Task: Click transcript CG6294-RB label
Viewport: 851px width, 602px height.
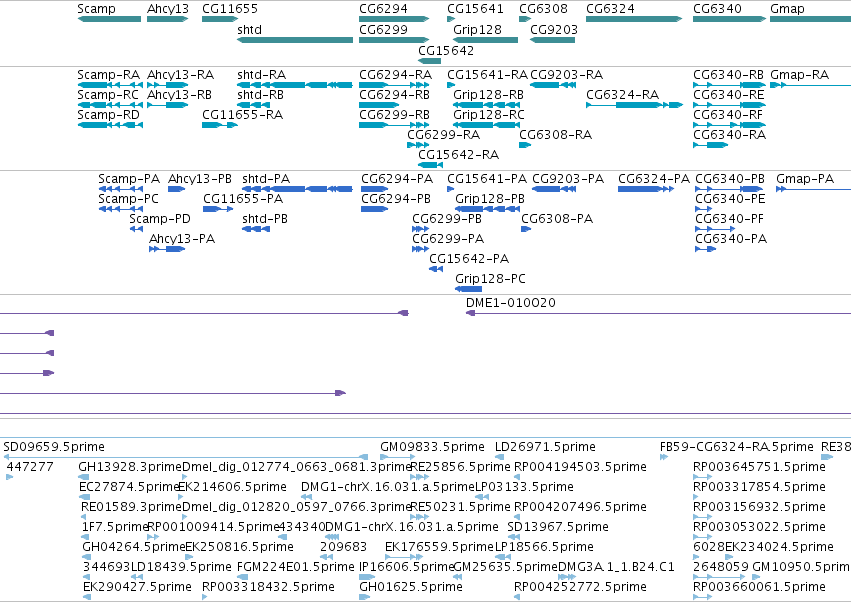Action: tap(394, 94)
